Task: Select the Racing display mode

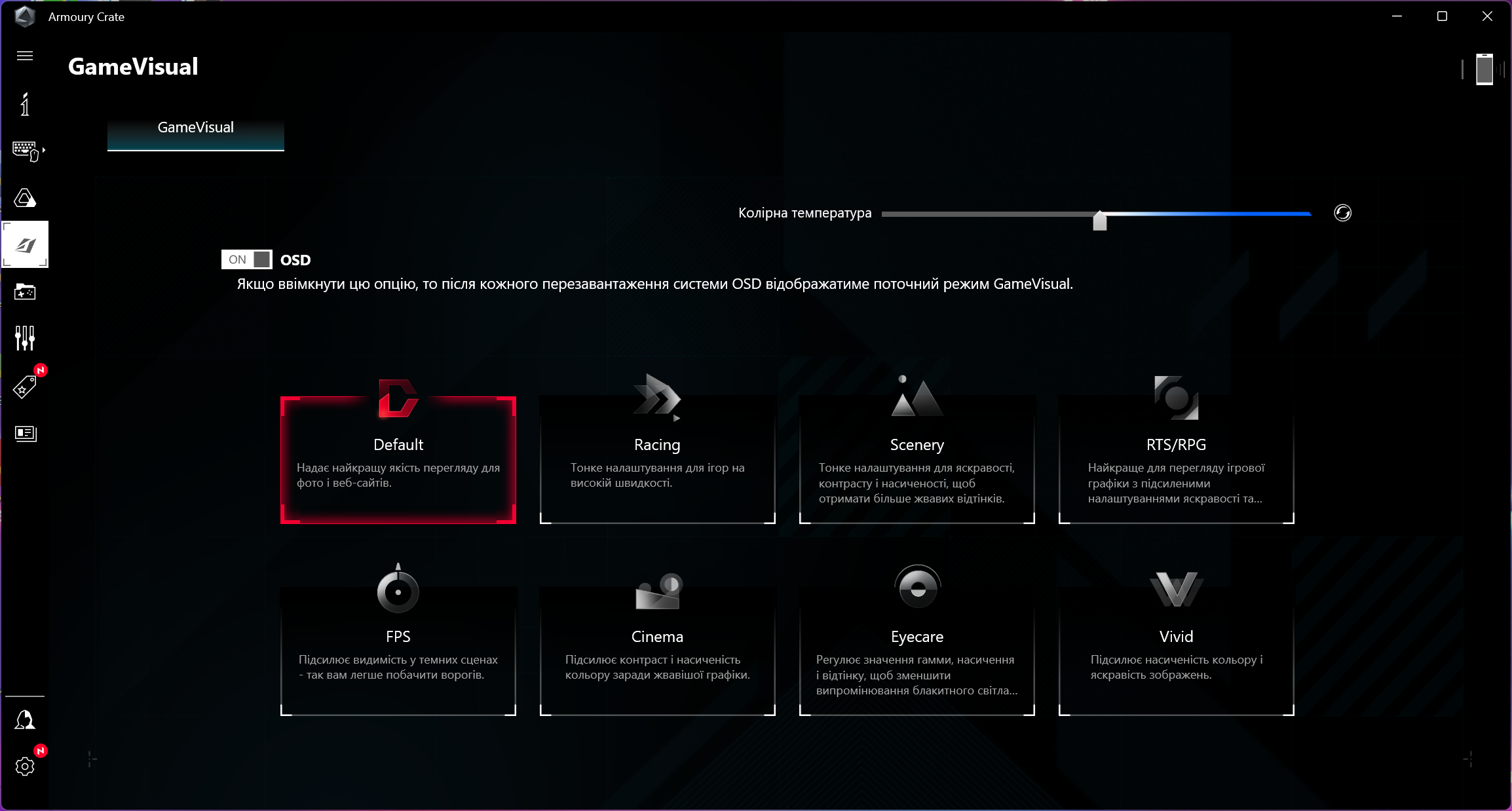Action: pyautogui.click(x=657, y=459)
